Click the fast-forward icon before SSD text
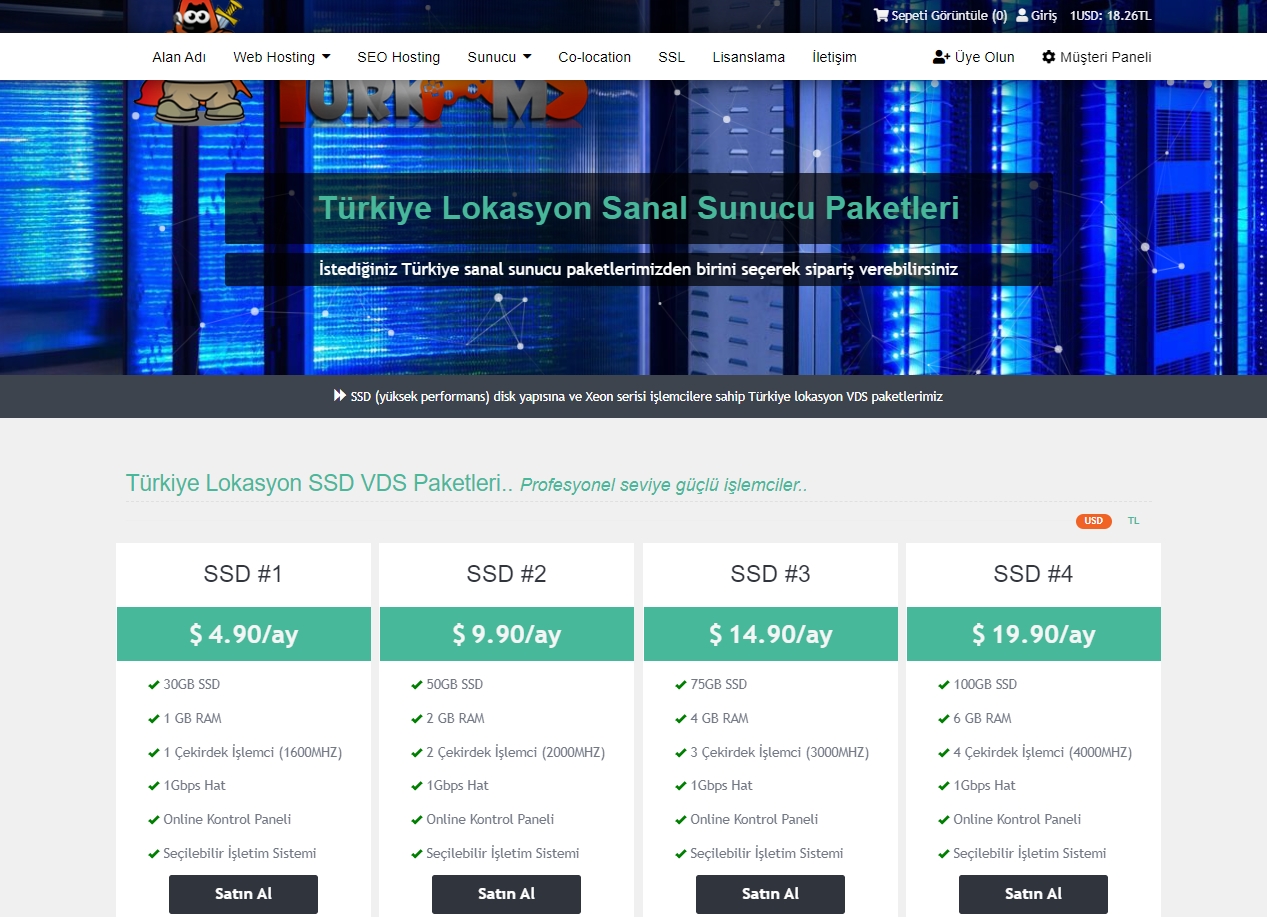Image resolution: width=1267 pixels, height=917 pixels. [340, 396]
